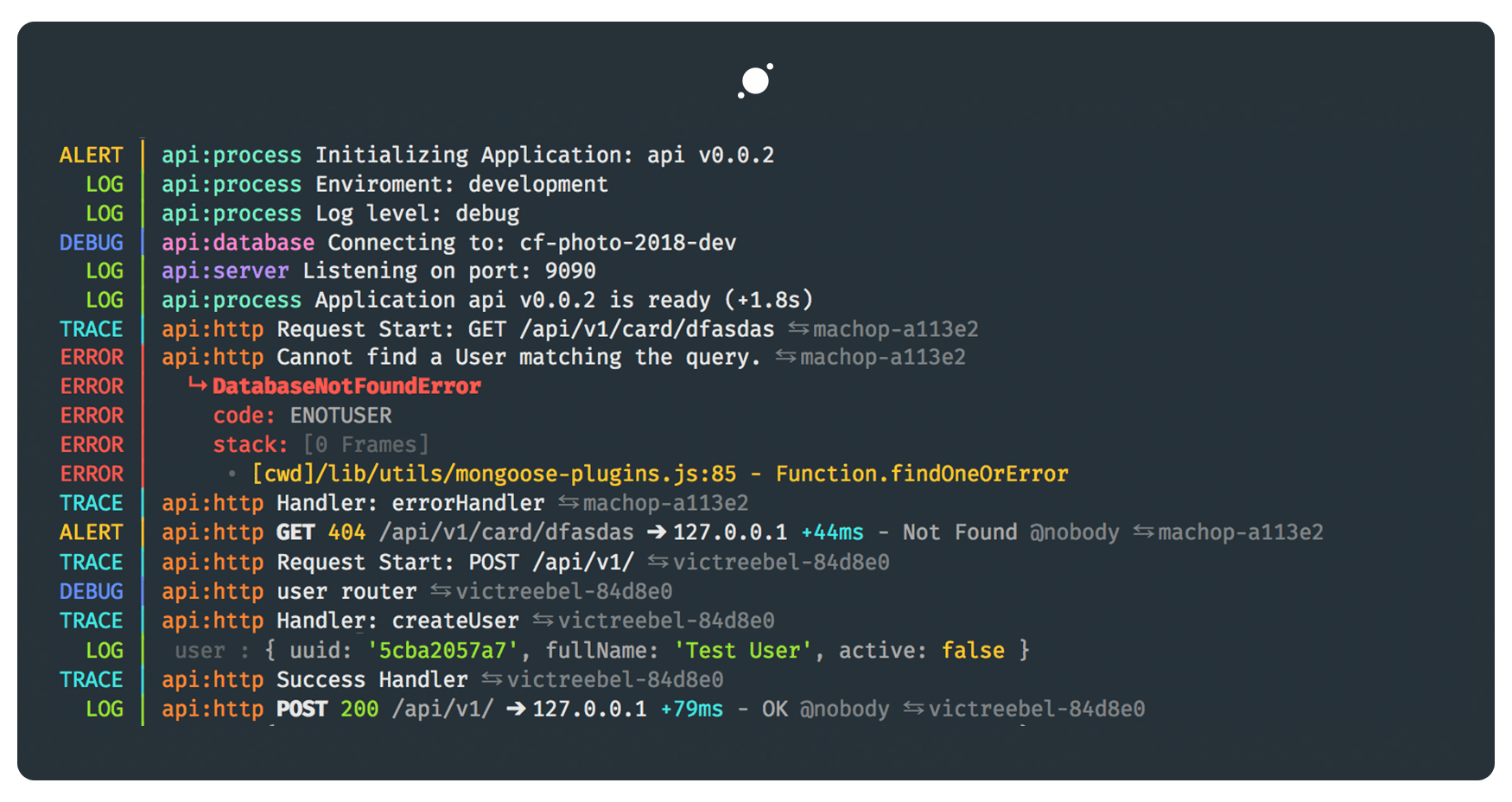
Task: Select 'Application api v0.0.2 is ready (+1.8s)'
Action: [x=563, y=300]
